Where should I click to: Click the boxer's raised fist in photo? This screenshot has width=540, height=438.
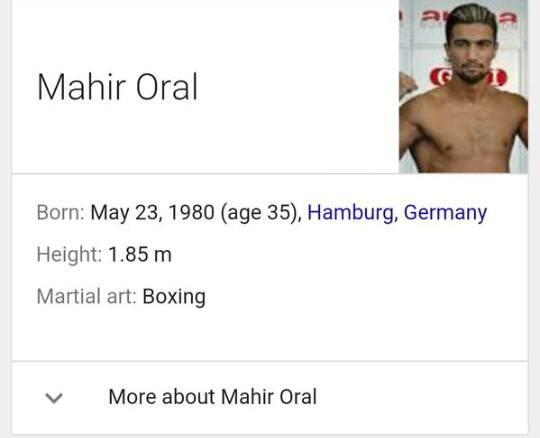pyautogui.click(x=407, y=84)
